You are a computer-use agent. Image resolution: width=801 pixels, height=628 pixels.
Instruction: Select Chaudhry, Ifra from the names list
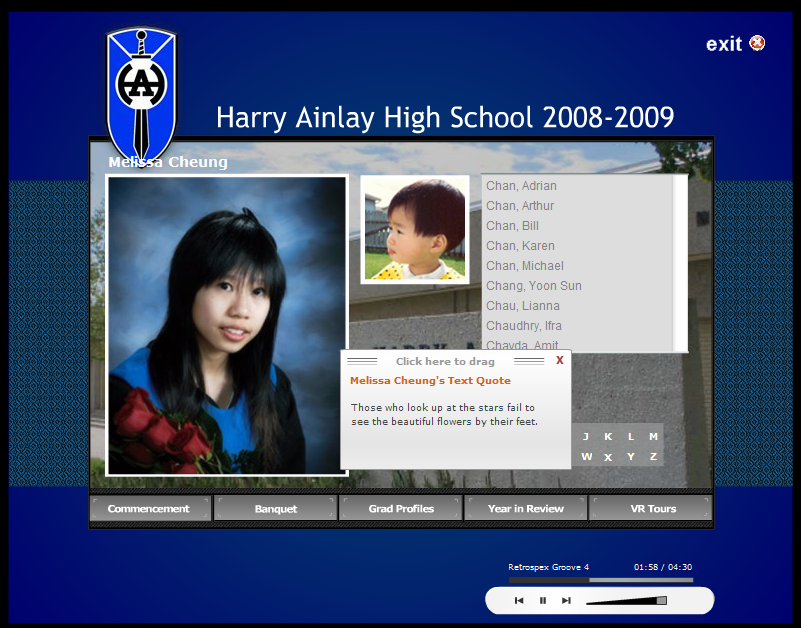(523, 326)
